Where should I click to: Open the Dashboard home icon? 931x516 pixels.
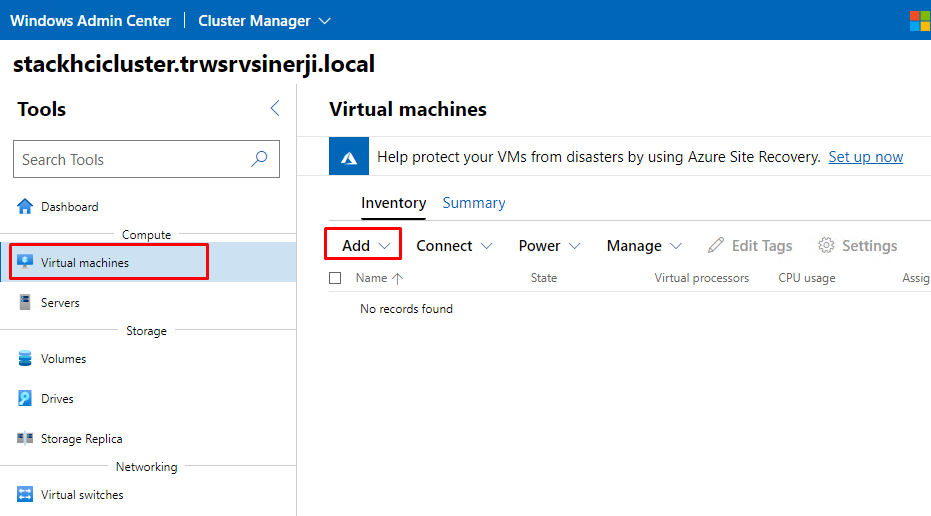pyautogui.click(x=25, y=207)
